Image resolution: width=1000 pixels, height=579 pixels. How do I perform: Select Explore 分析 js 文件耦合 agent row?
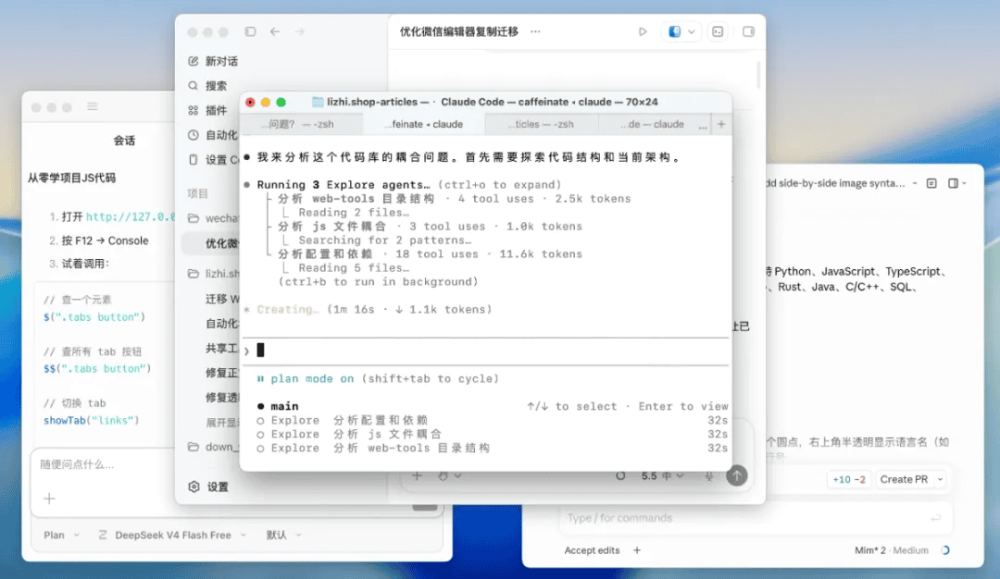click(492, 434)
